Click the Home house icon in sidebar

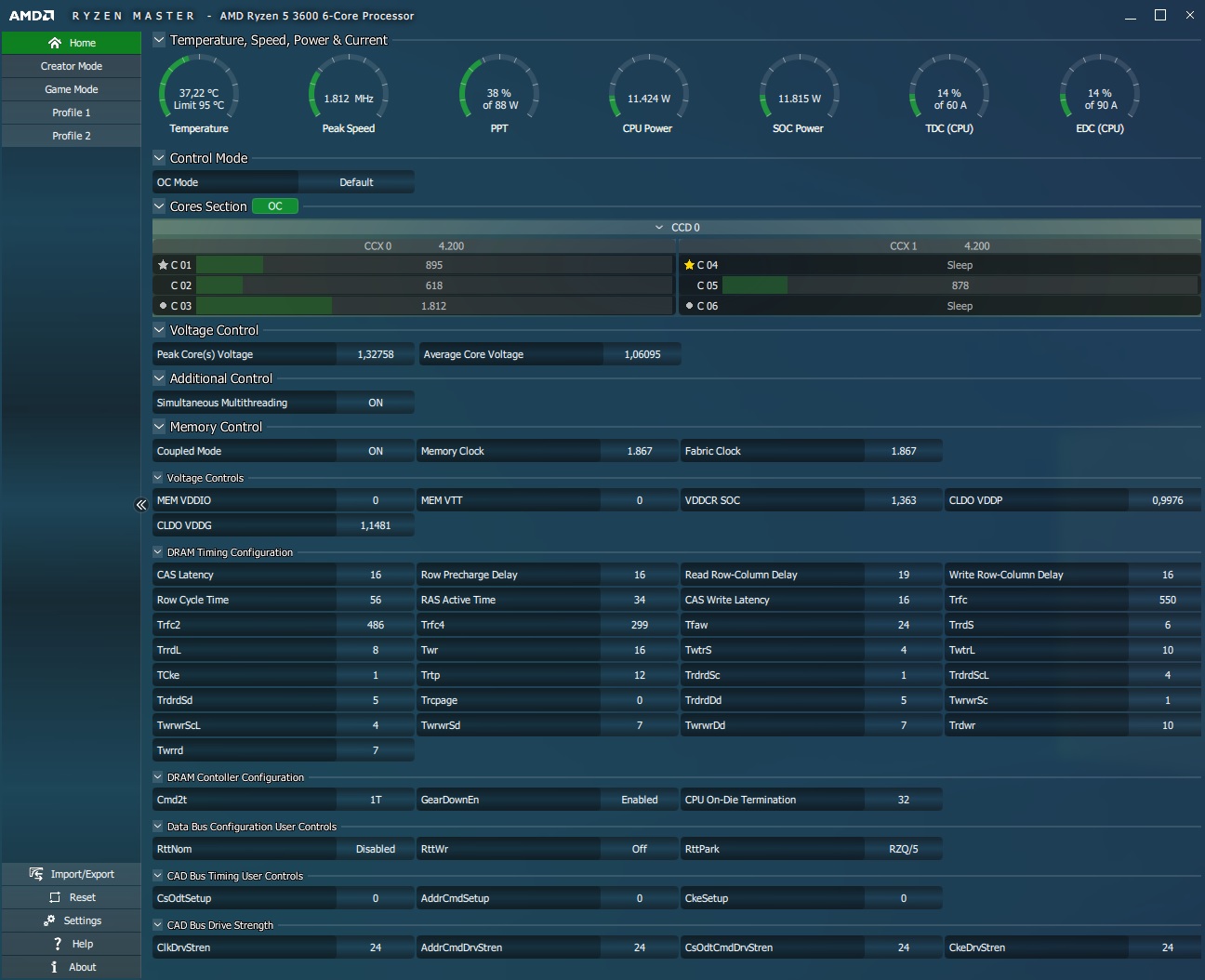(55, 43)
